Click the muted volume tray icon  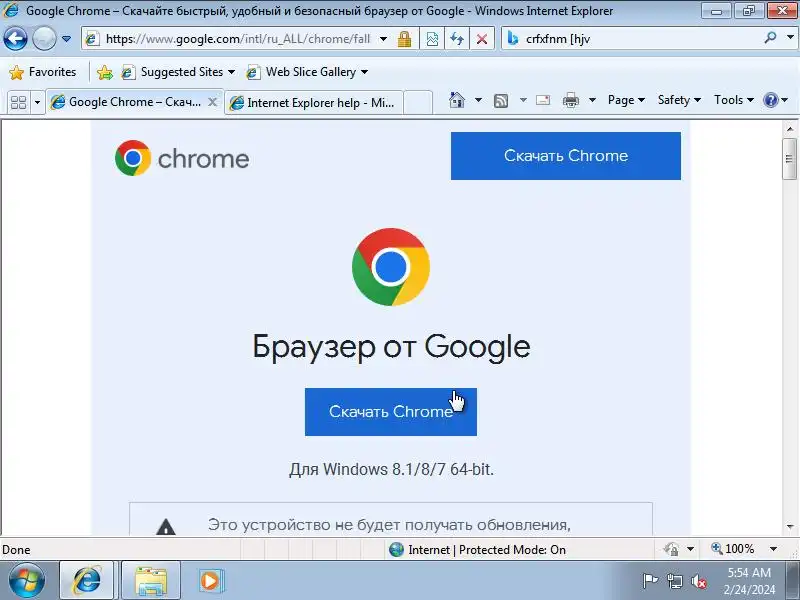click(698, 581)
